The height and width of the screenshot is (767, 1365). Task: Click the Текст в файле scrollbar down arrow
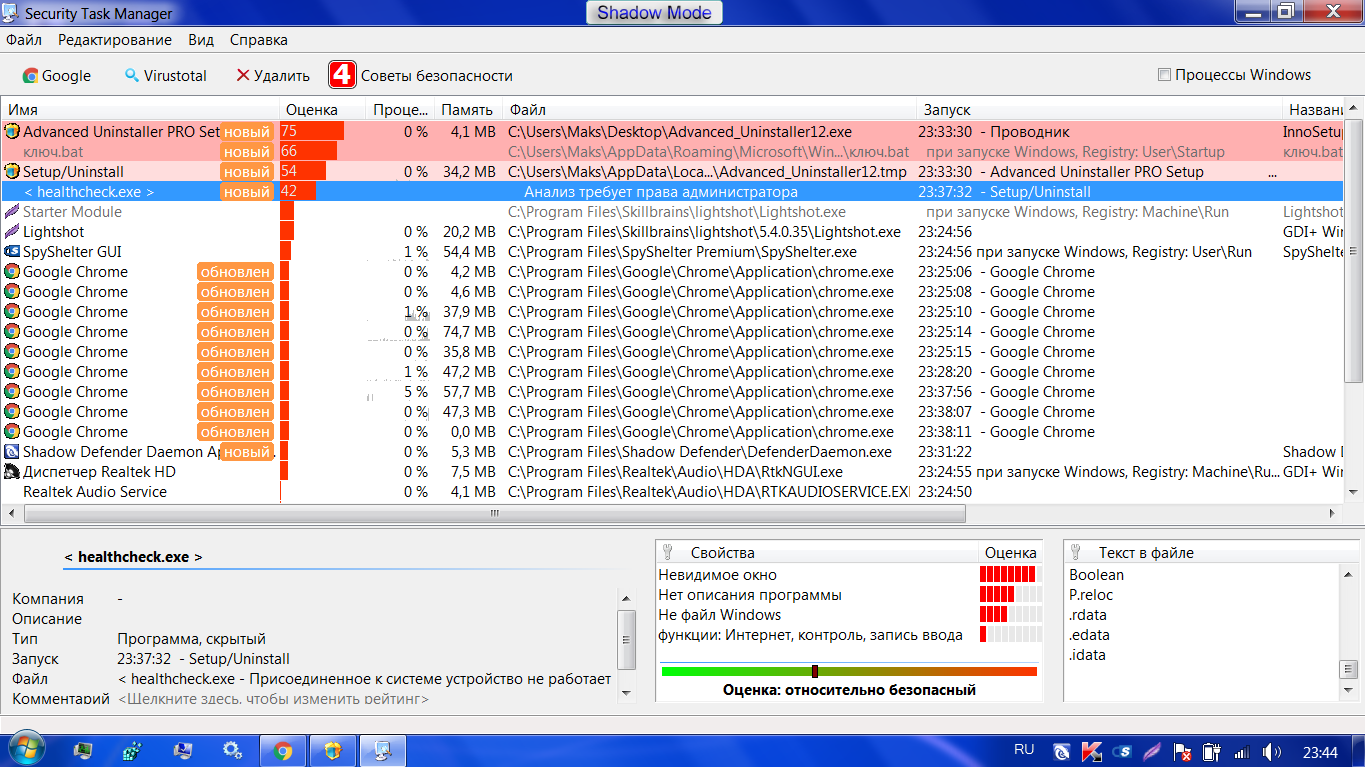[1346, 691]
